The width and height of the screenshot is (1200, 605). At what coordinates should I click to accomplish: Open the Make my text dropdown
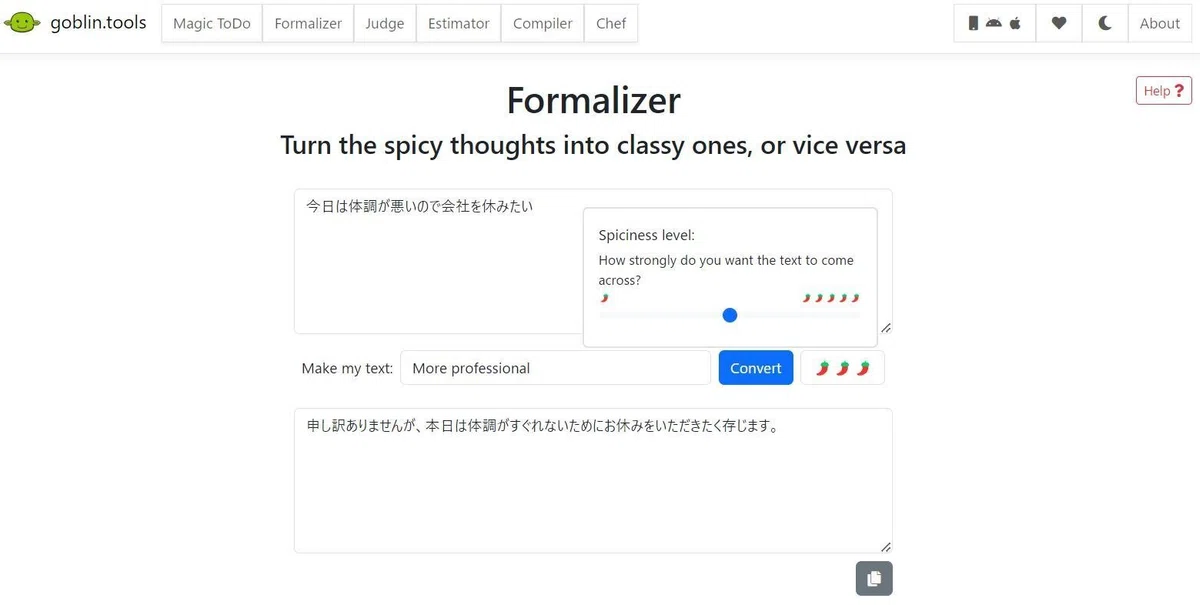click(555, 368)
